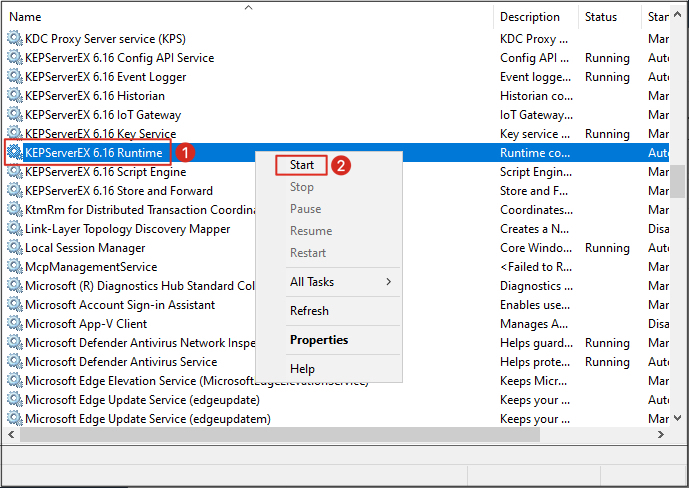This screenshot has height=488, width=689.
Task: Select Microsoft App-V Client service
Action: point(86,323)
